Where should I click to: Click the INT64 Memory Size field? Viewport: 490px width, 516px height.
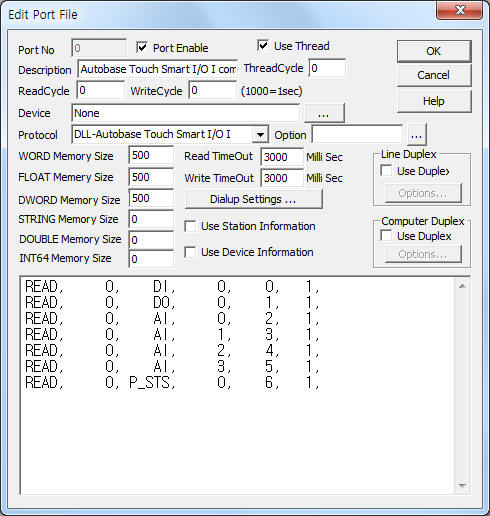(151, 259)
